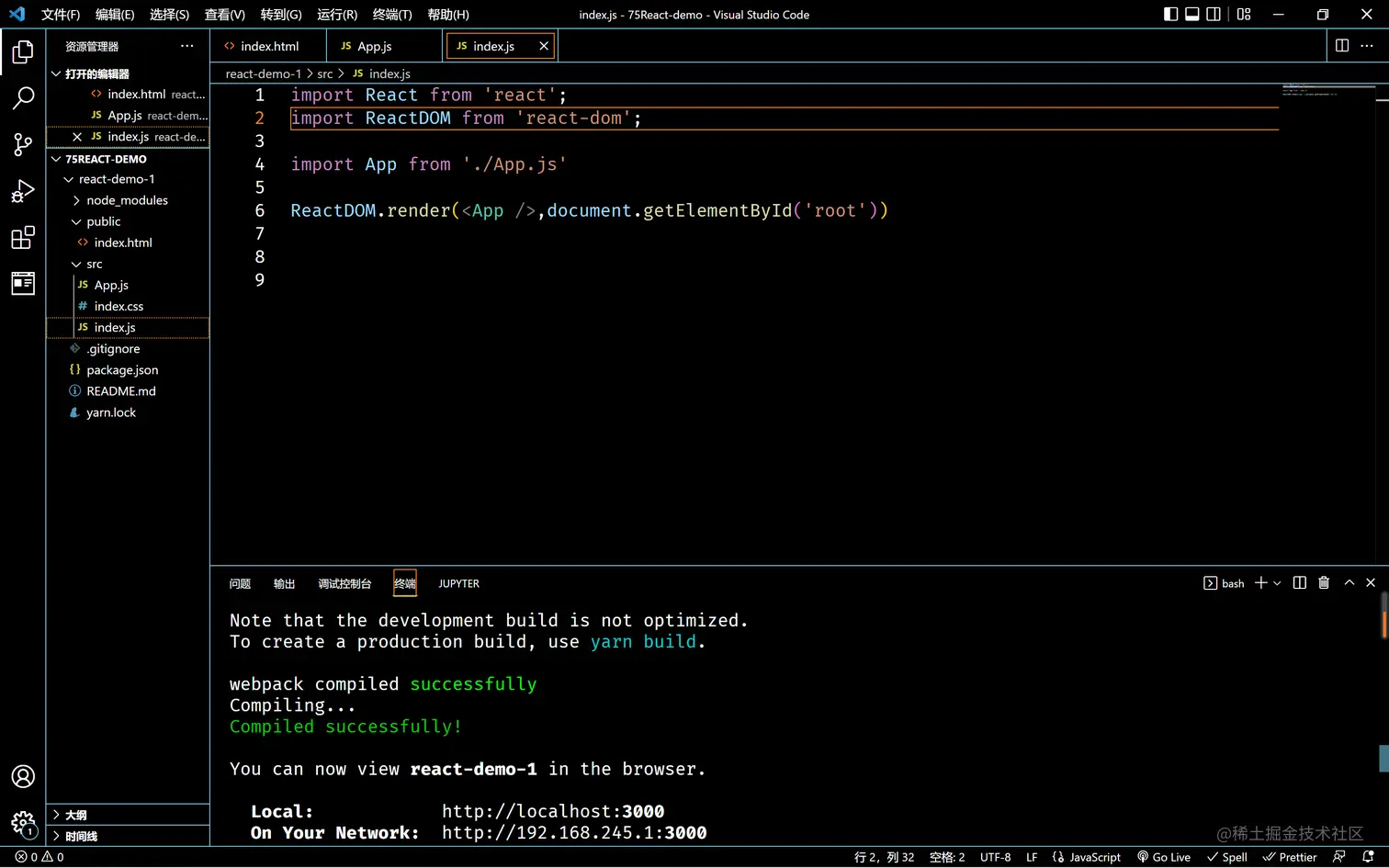Open the 查看(V) menu
The image size is (1389, 868).
pos(225,15)
